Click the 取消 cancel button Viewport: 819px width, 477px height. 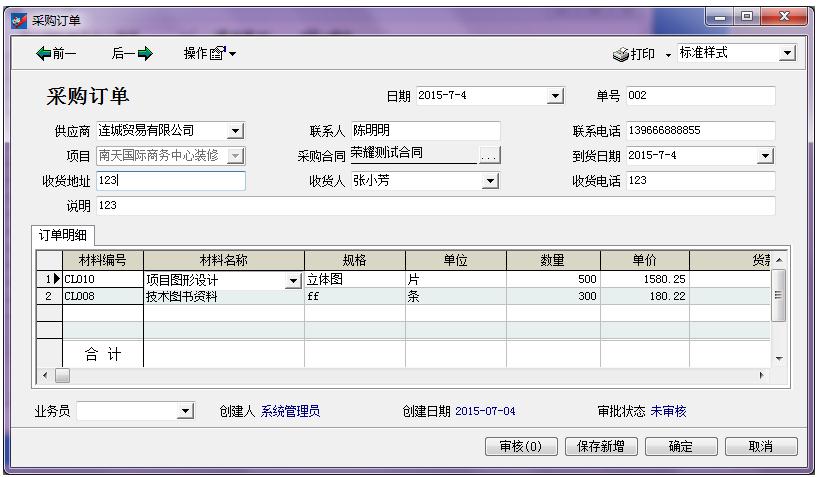(x=761, y=447)
